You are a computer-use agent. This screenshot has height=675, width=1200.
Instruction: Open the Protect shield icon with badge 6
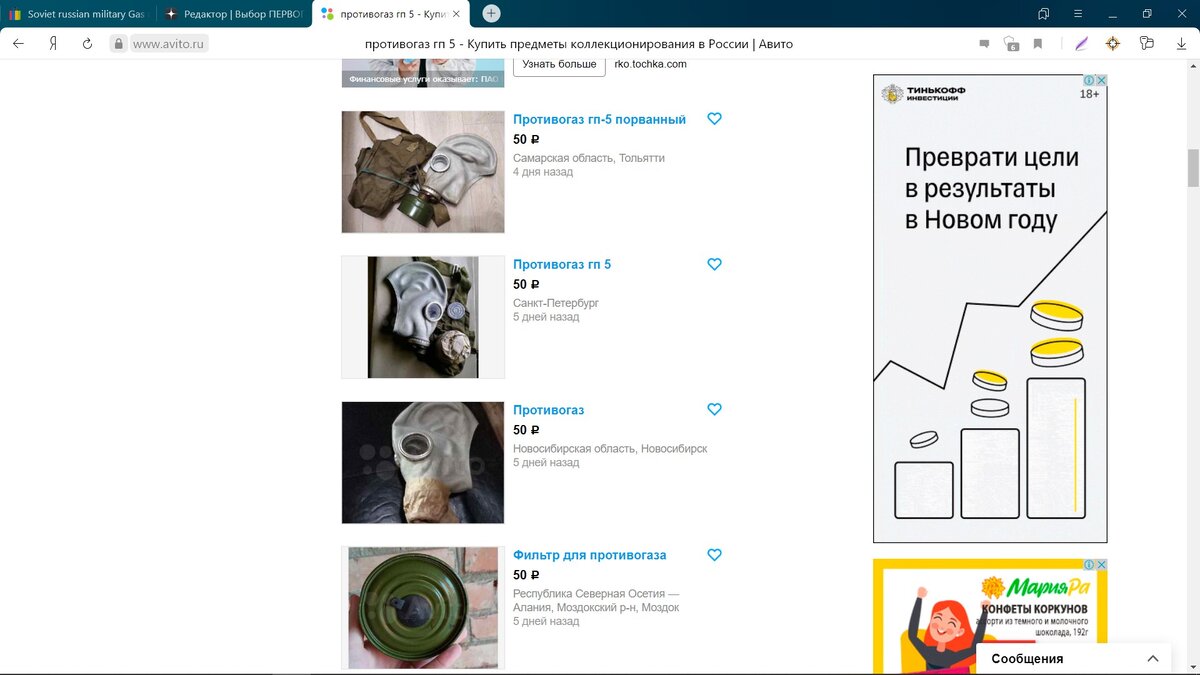[x=1011, y=44]
